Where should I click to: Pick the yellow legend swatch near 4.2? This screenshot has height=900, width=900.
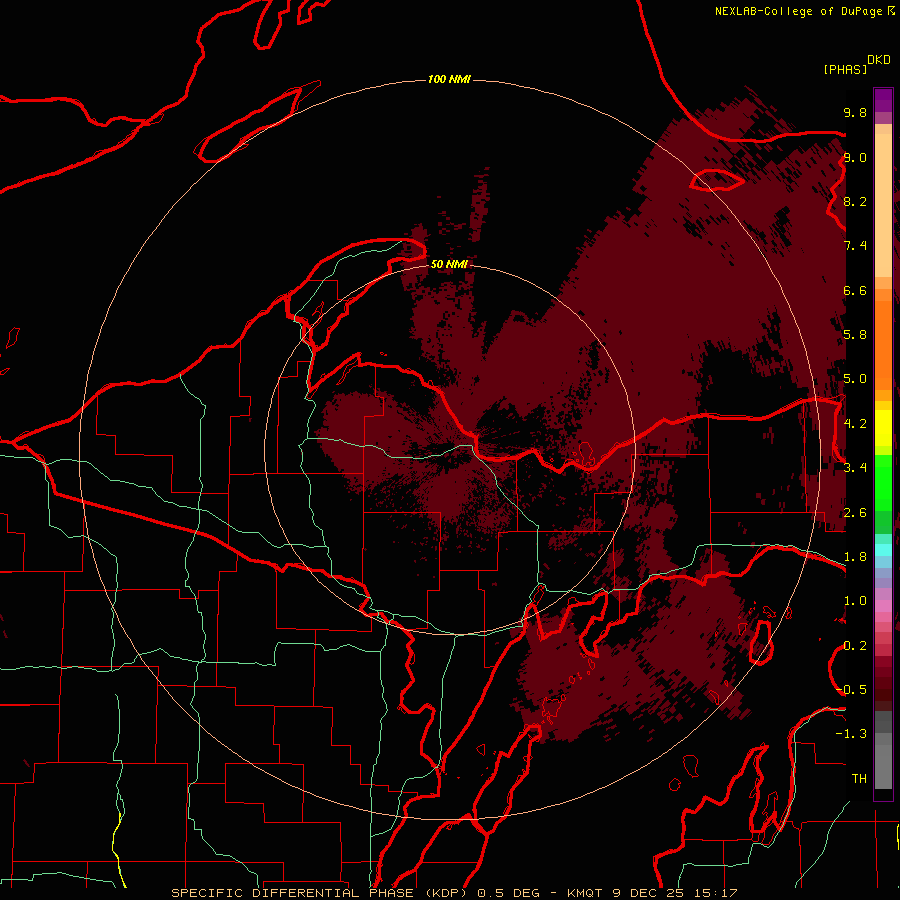[x=883, y=428]
